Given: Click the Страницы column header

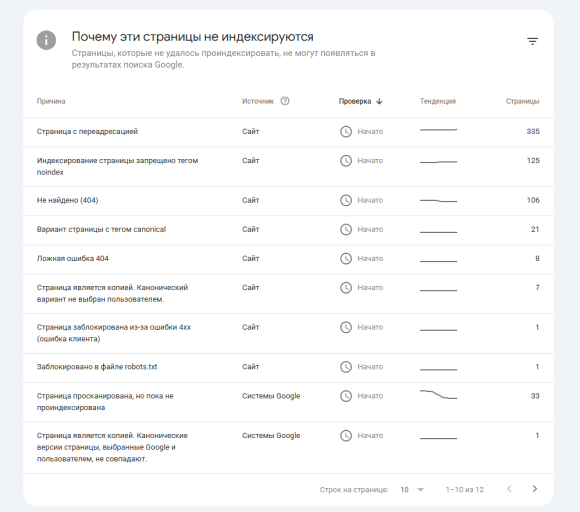Looking at the screenshot, I should (522, 101).
